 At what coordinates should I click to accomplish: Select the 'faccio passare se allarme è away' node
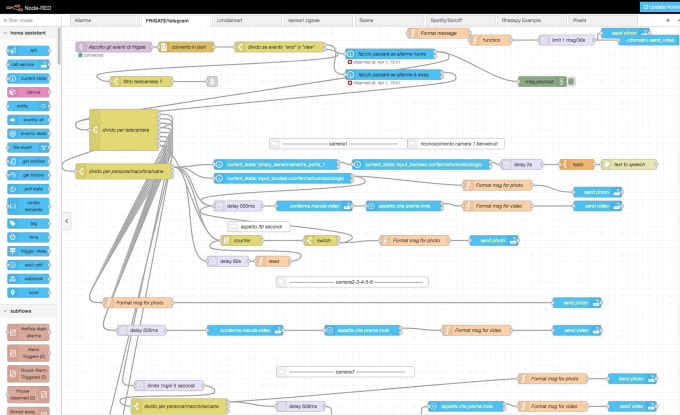394,75
